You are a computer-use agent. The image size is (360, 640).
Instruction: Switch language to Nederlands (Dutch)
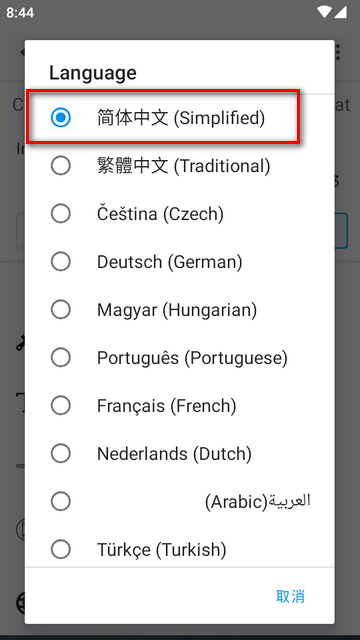click(x=180, y=453)
